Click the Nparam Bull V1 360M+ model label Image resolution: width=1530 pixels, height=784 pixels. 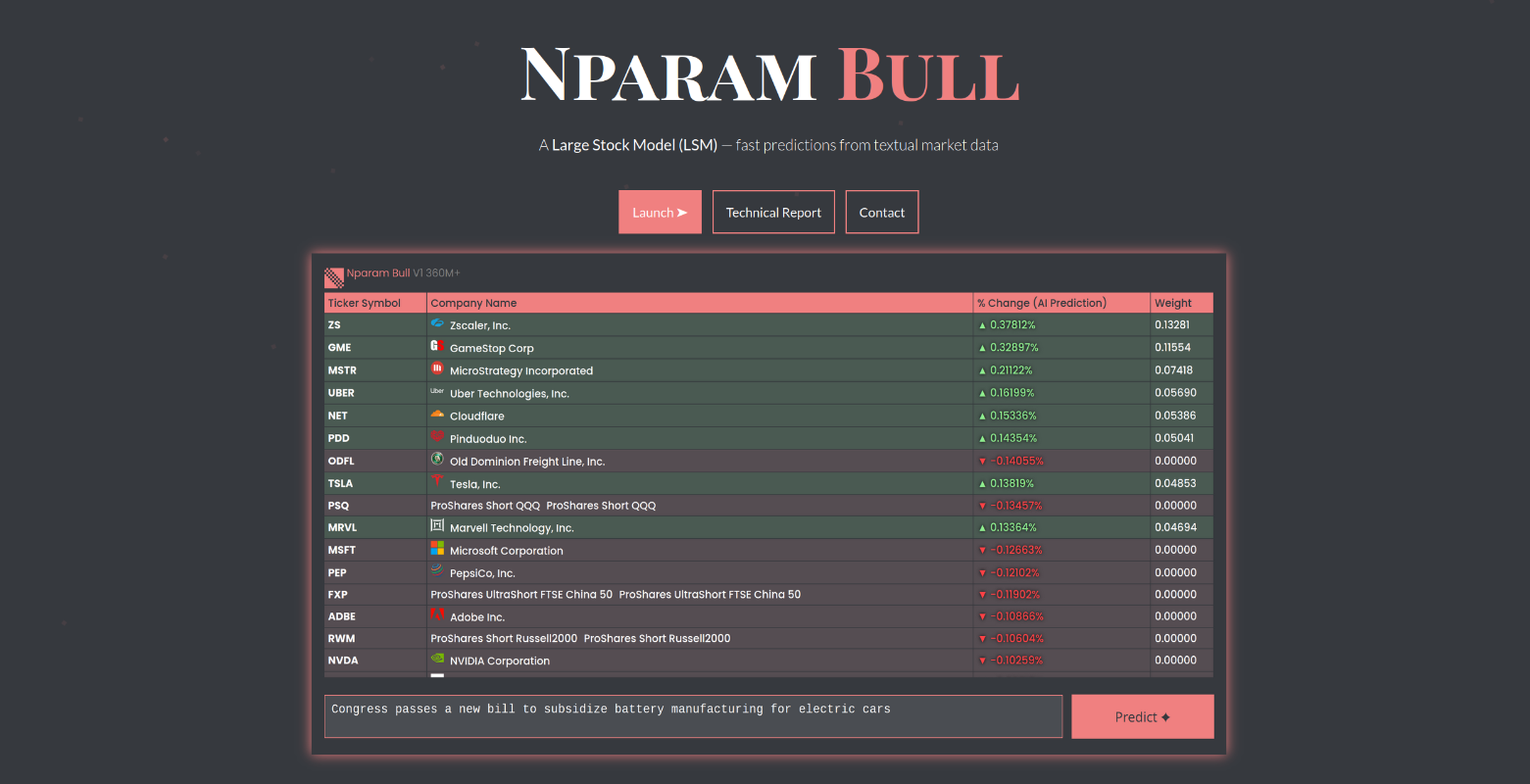click(x=403, y=273)
